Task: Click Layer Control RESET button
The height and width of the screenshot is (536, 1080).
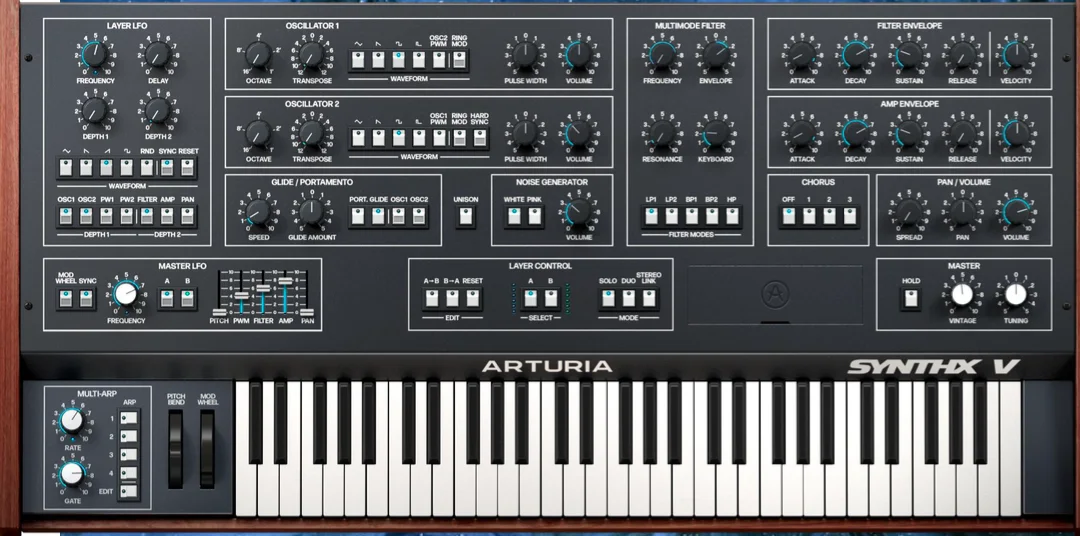Action: pos(472,299)
